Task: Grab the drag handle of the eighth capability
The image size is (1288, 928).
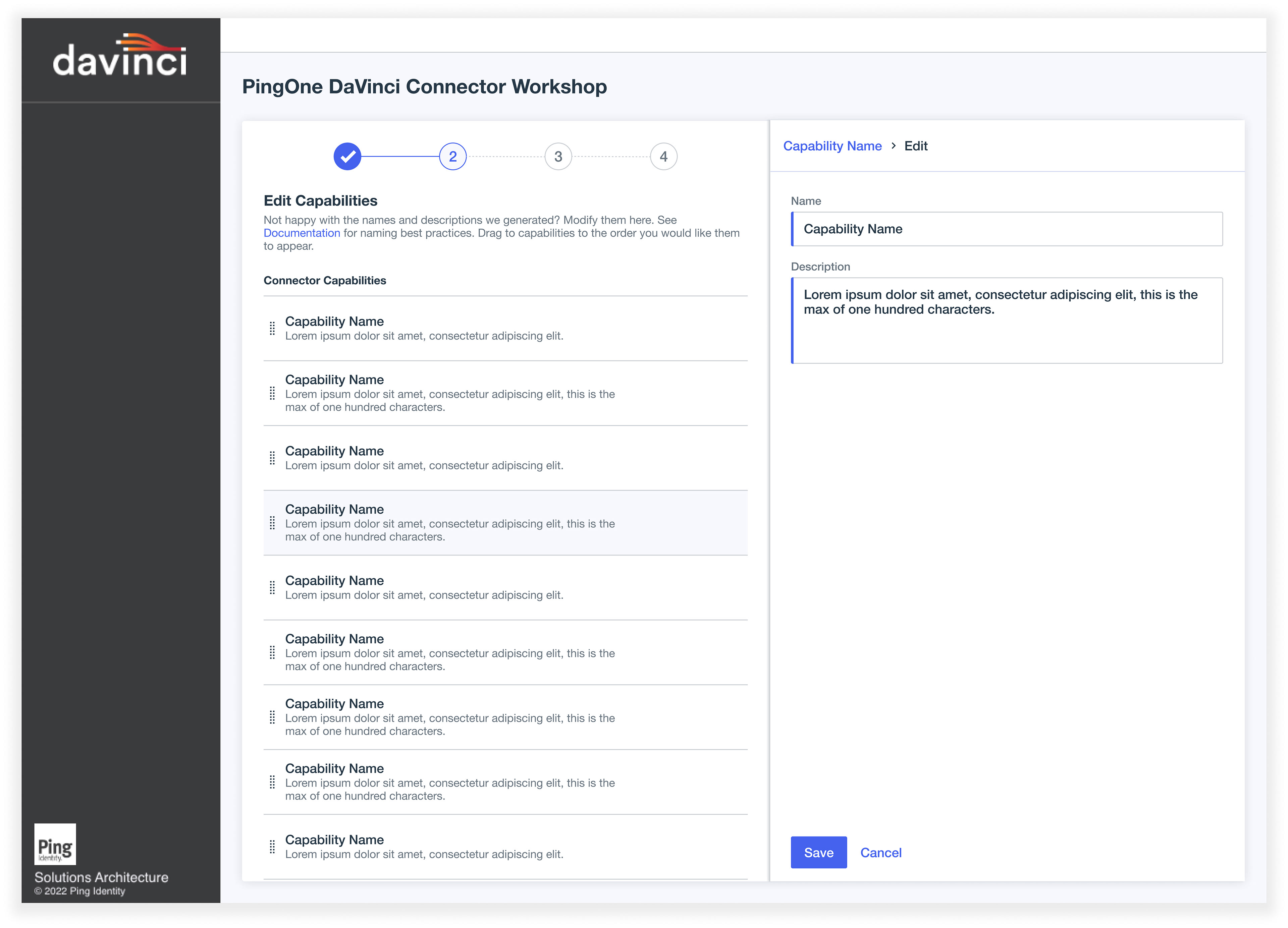Action: pyautogui.click(x=272, y=782)
